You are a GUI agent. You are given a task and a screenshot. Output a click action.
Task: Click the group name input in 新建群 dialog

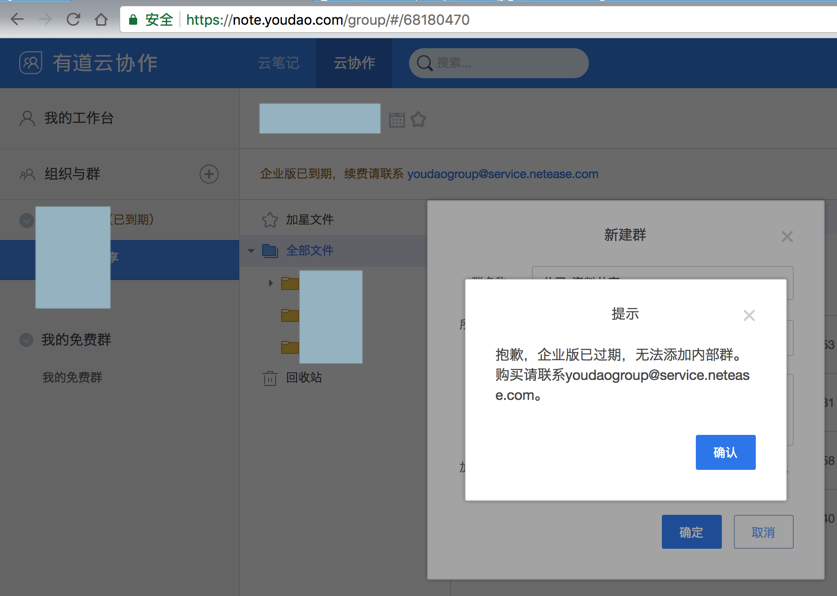point(662,283)
